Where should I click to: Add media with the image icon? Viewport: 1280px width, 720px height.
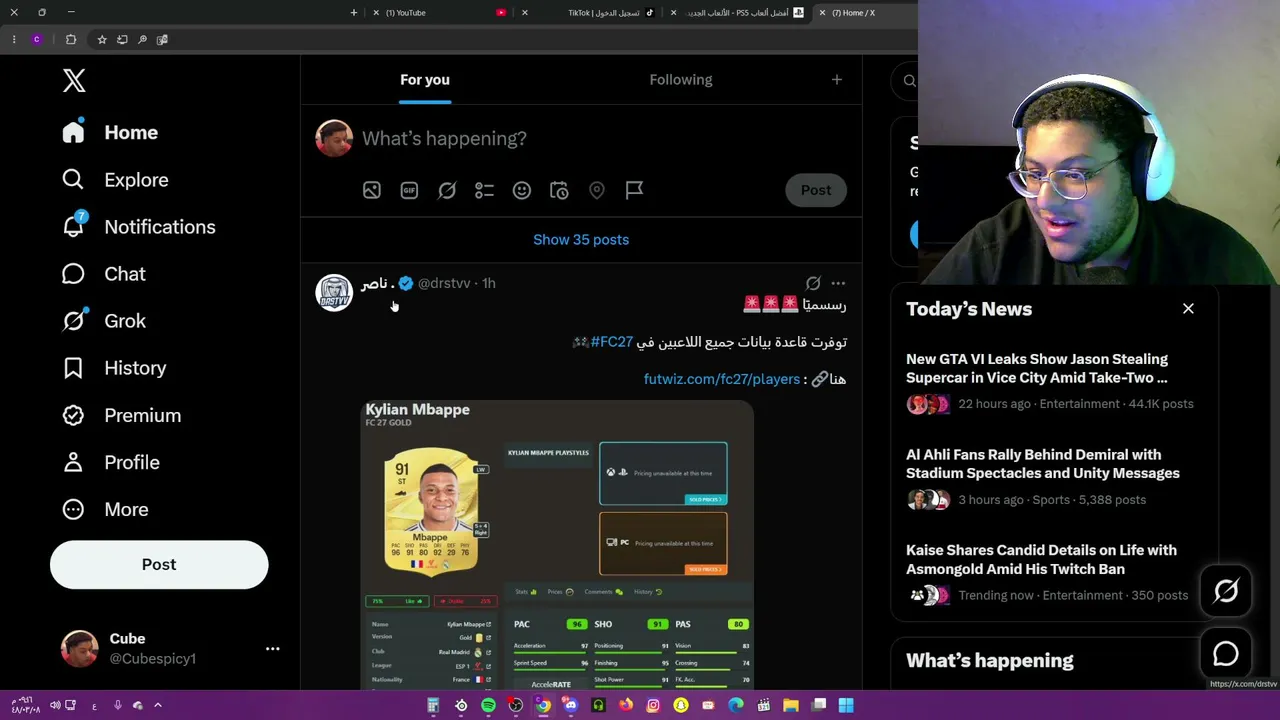372,190
